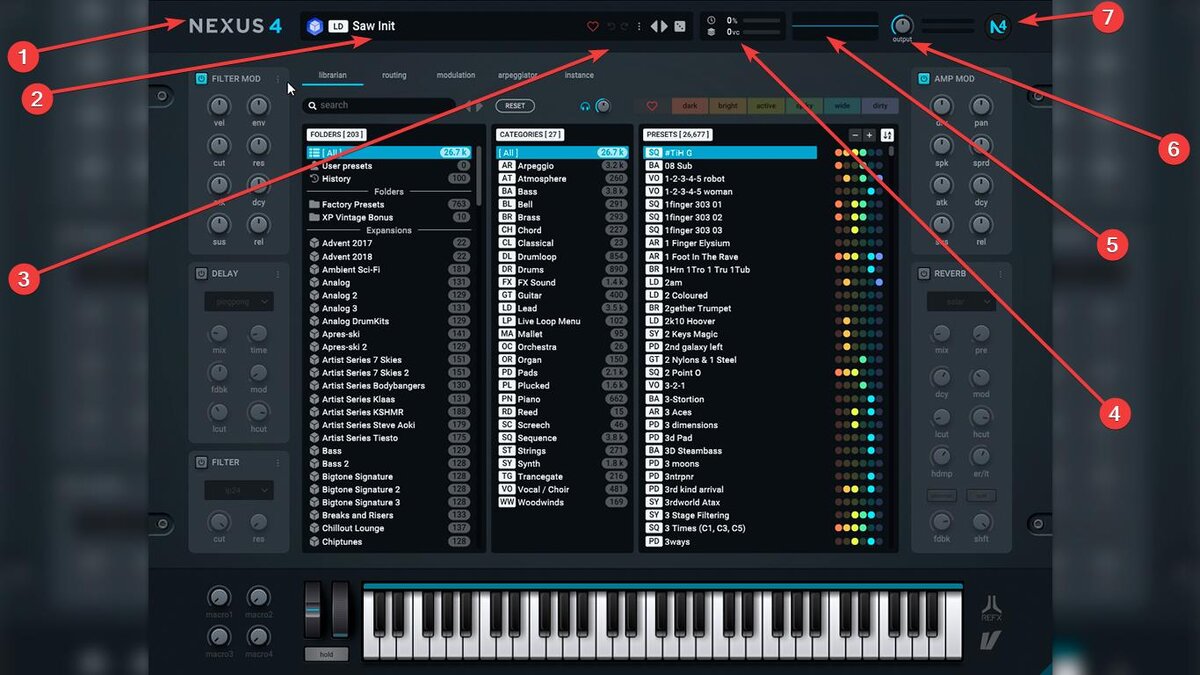The height and width of the screenshot is (675, 1200).
Task: Open the REVERB three-dot options
Action: point(1000,273)
